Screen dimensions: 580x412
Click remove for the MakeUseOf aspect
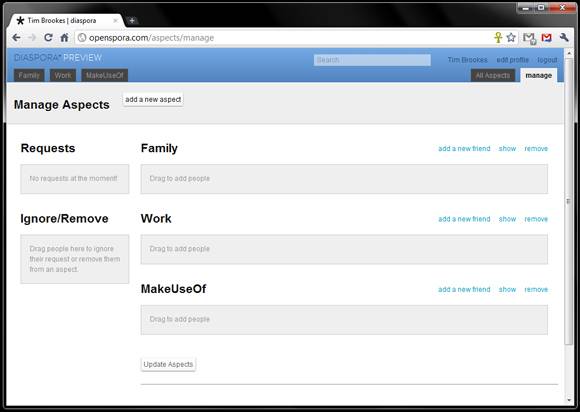[x=536, y=289]
